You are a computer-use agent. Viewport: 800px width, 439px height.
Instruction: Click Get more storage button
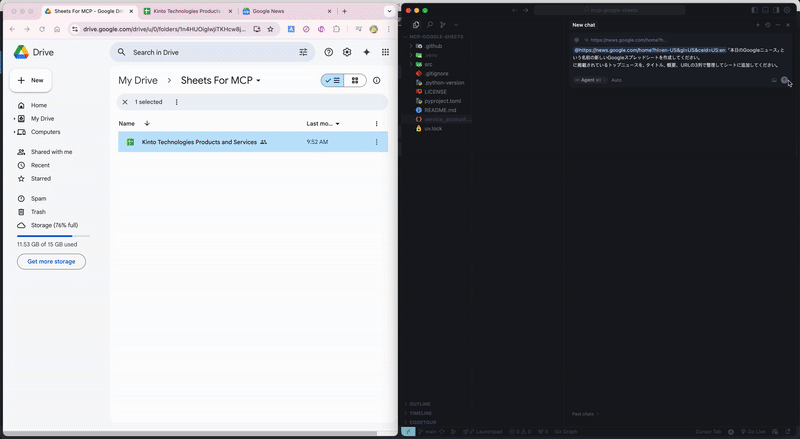tap(51, 261)
